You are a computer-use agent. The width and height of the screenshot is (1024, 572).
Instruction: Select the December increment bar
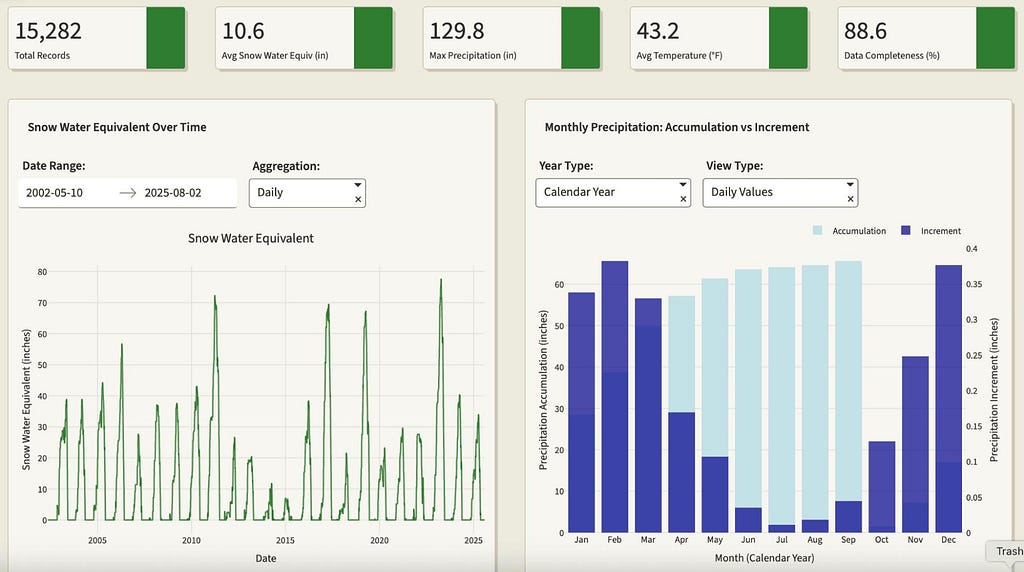[x=948, y=399]
